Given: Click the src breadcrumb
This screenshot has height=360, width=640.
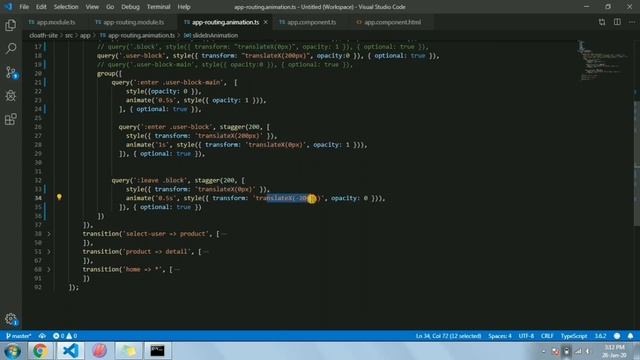Looking at the screenshot, I should pyautogui.click(x=69, y=36).
